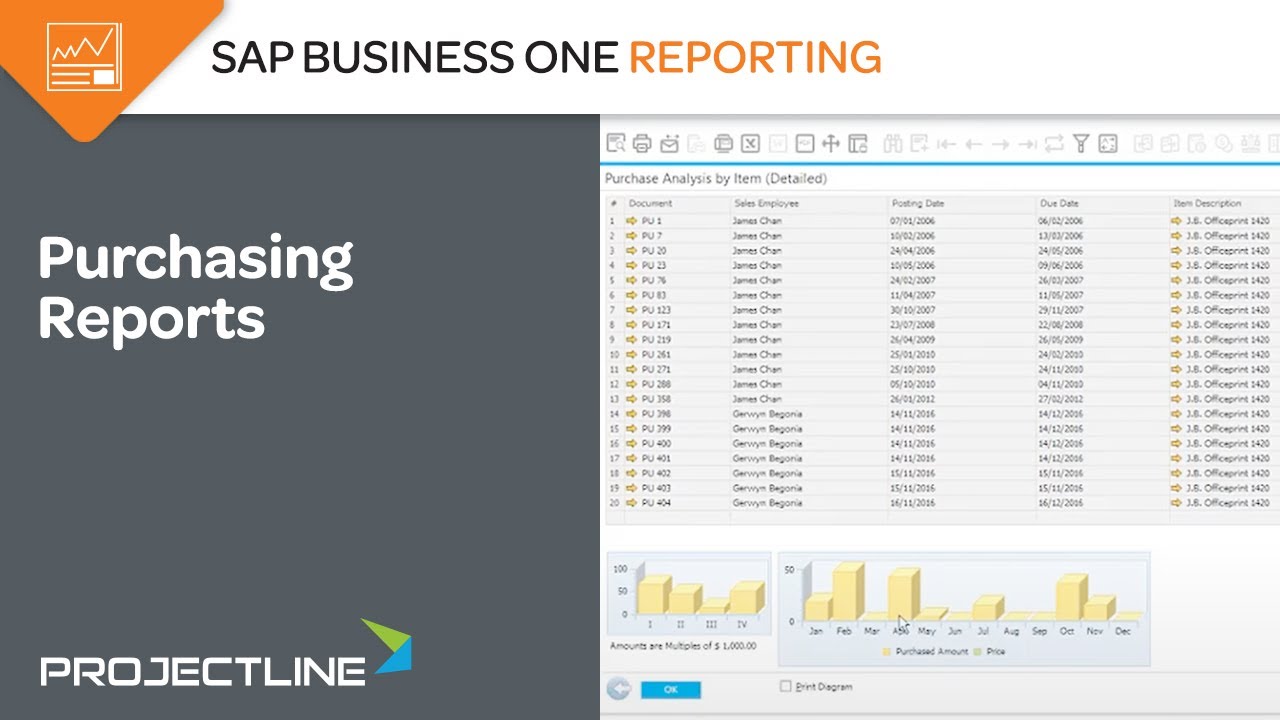Go to first data record icon
The image size is (1280, 720).
point(947,144)
